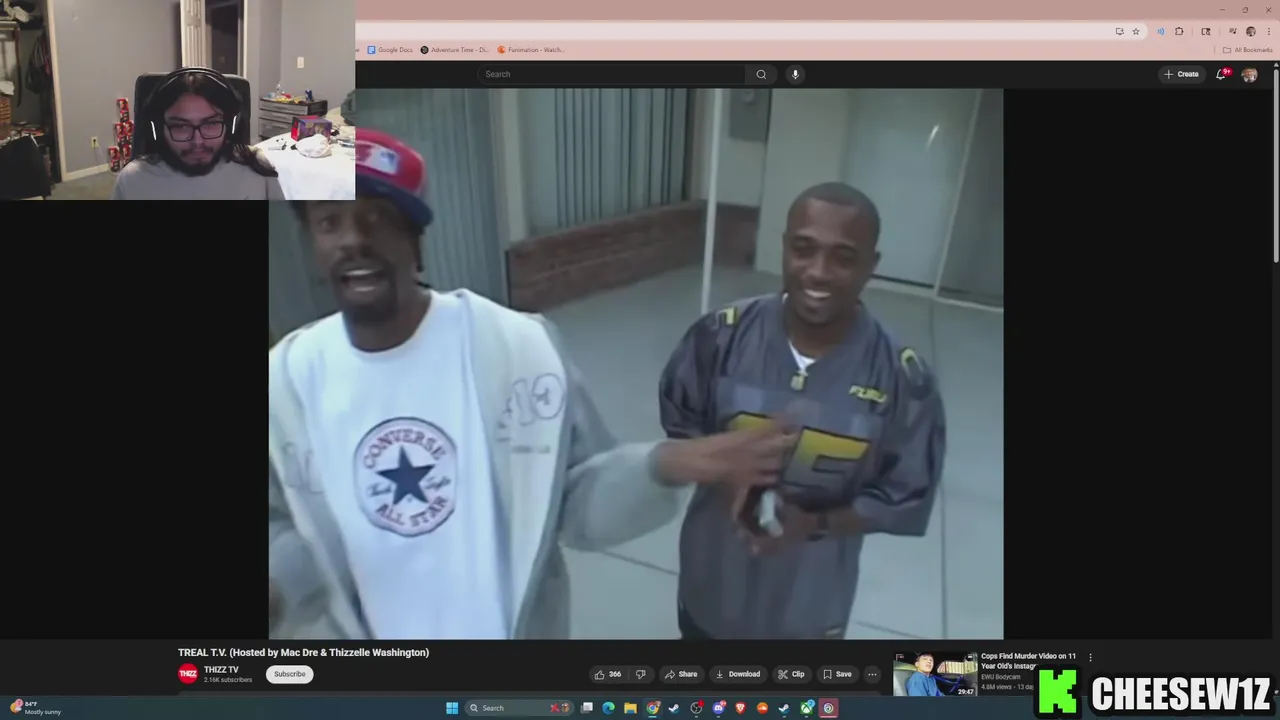
Task: Open SoundCloud from the taskbar
Action: click(763, 708)
